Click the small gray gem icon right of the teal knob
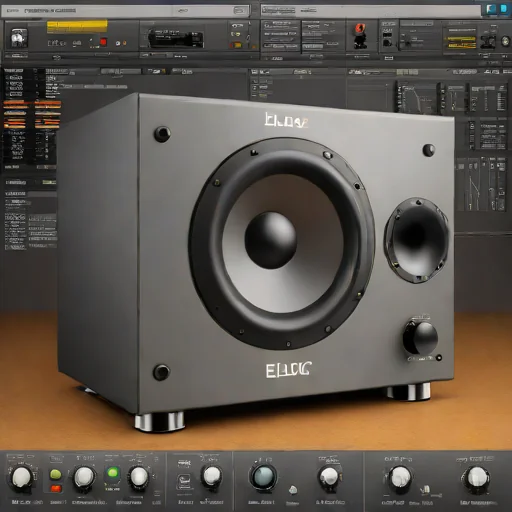Image resolution: width=512 pixels, height=512 pixels. click(293, 490)
